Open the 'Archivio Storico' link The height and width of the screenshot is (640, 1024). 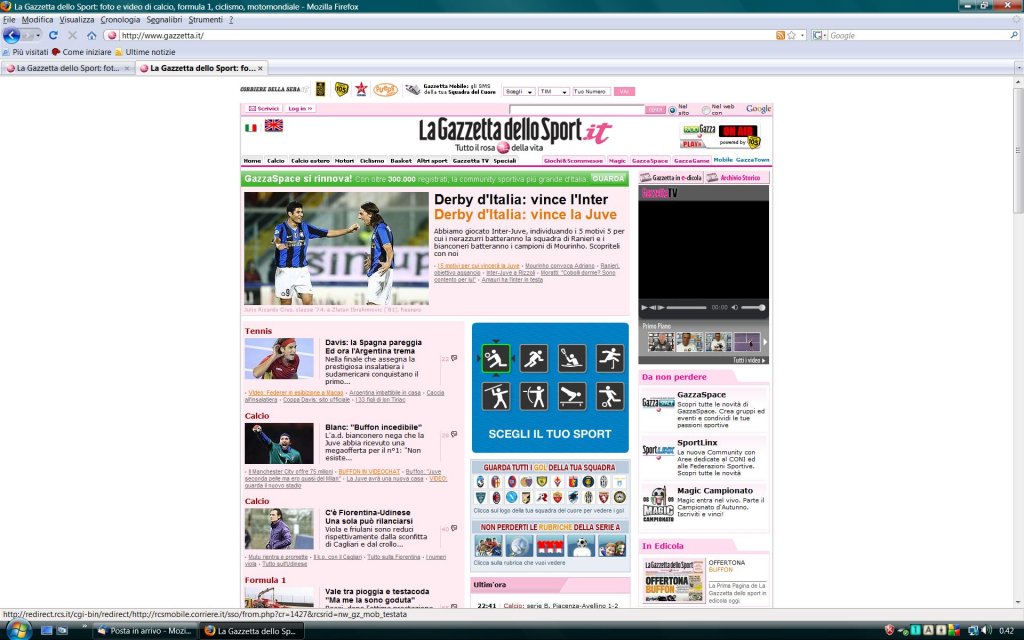tap(739, 178)
